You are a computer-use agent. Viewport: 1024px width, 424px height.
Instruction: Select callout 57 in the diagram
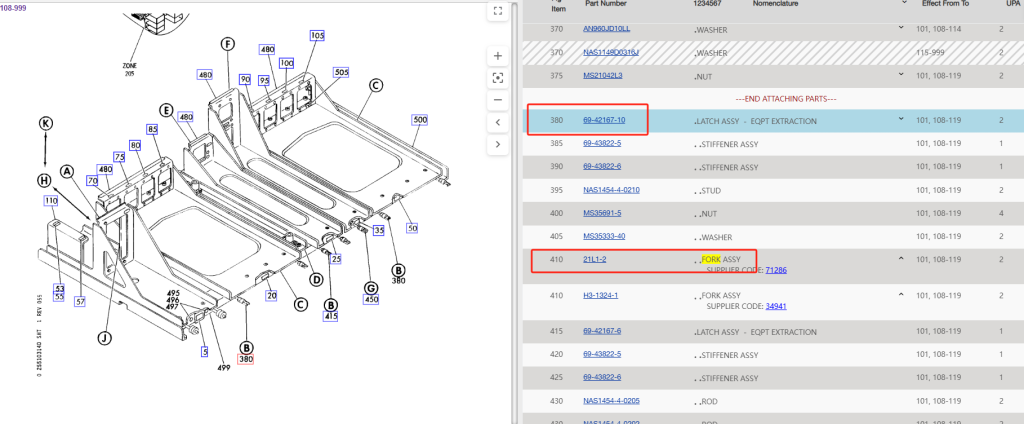tap(80, 301)
